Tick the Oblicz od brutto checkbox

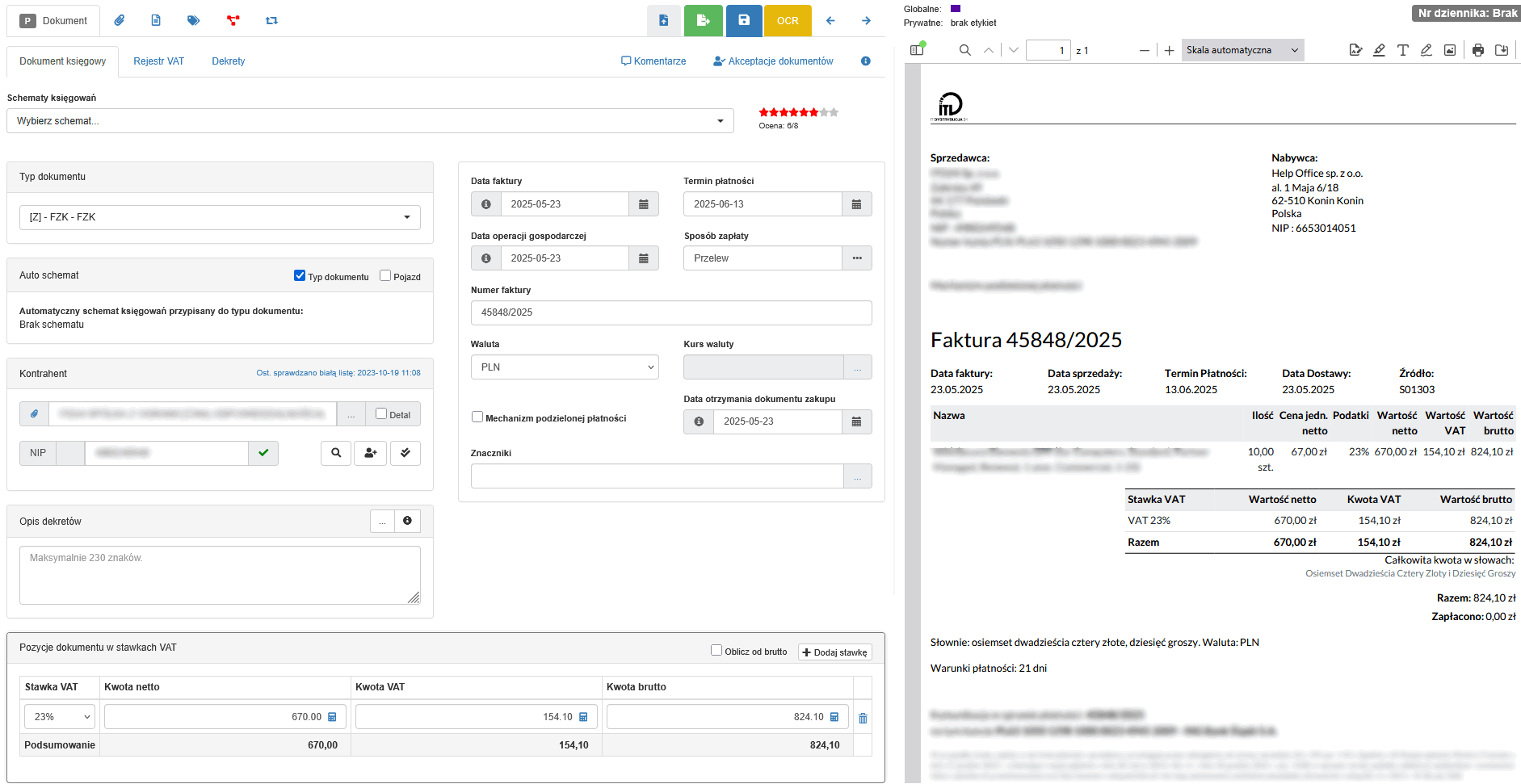coord(716,650)
